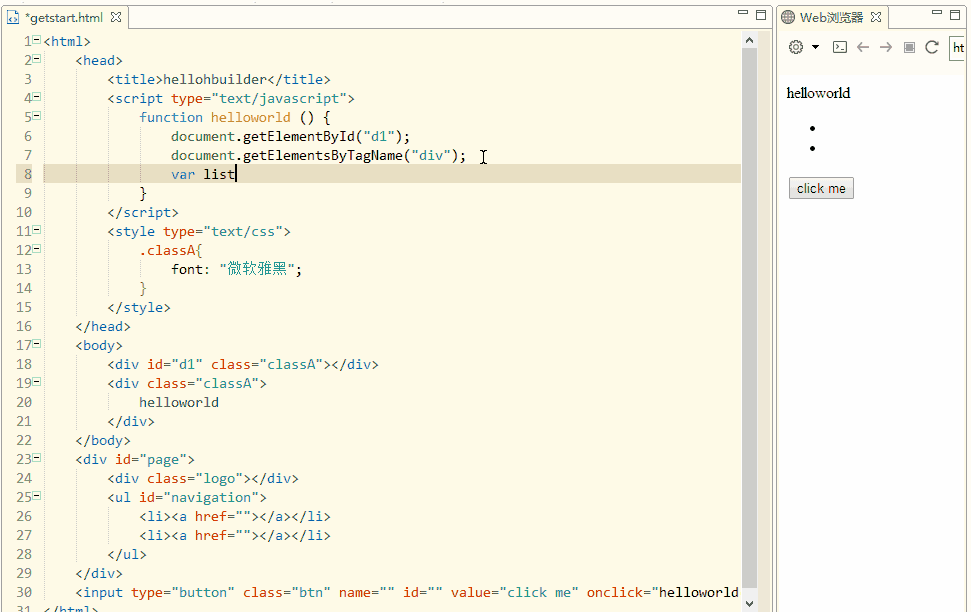Viewport: 971px width, 612px height.
Task: Collapse the div classA fold on line 19
Action: (x=37, y=382)
